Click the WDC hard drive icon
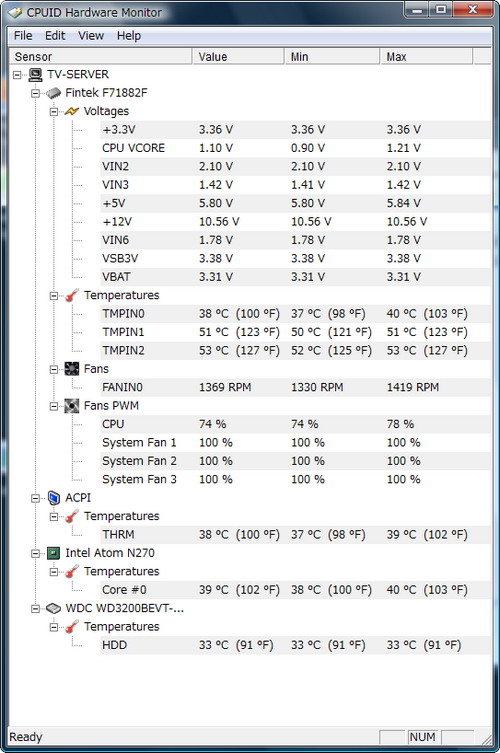Viewport: 500px width, 753px height. [53, 608]
